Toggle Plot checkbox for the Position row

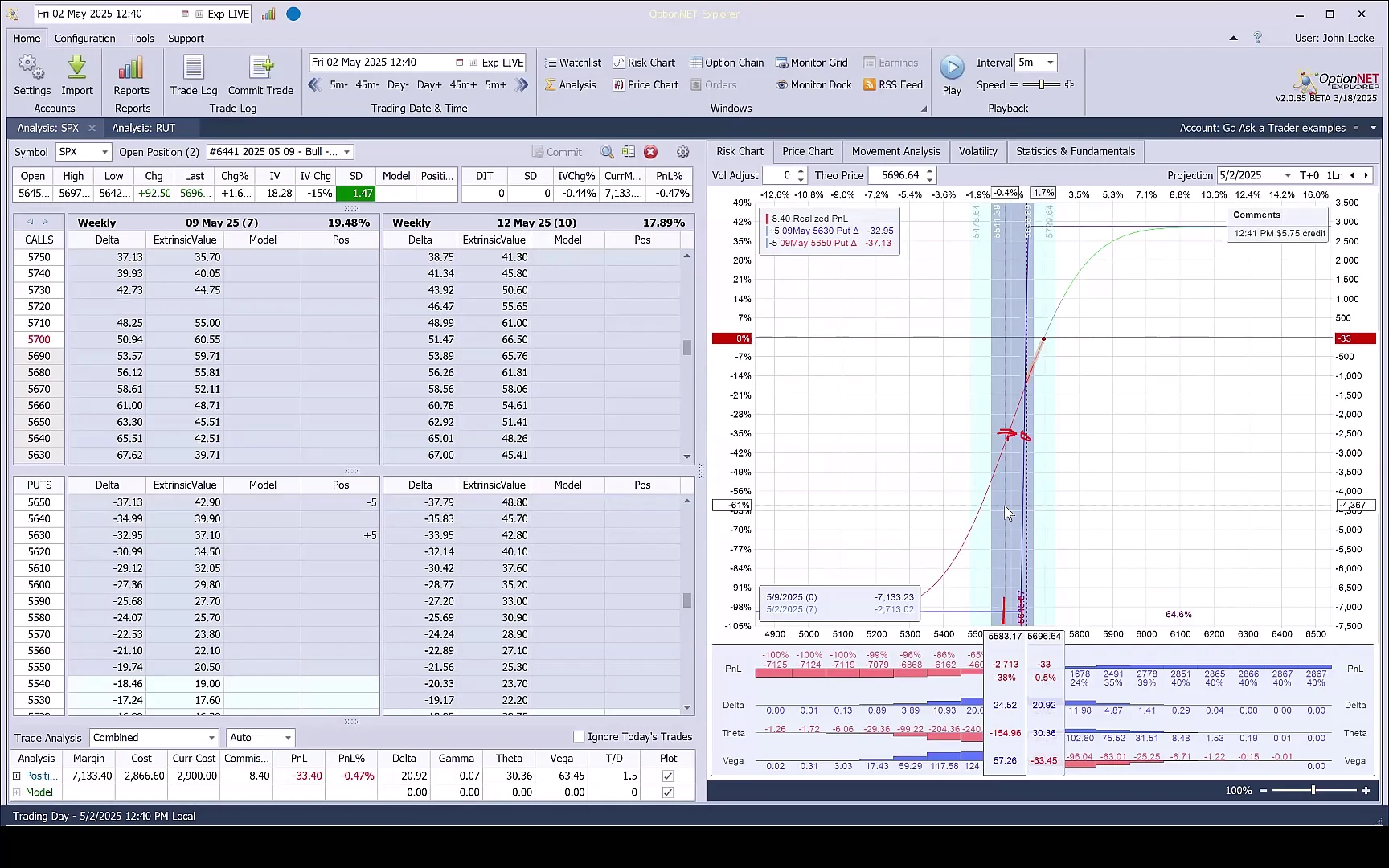(668, 776)
